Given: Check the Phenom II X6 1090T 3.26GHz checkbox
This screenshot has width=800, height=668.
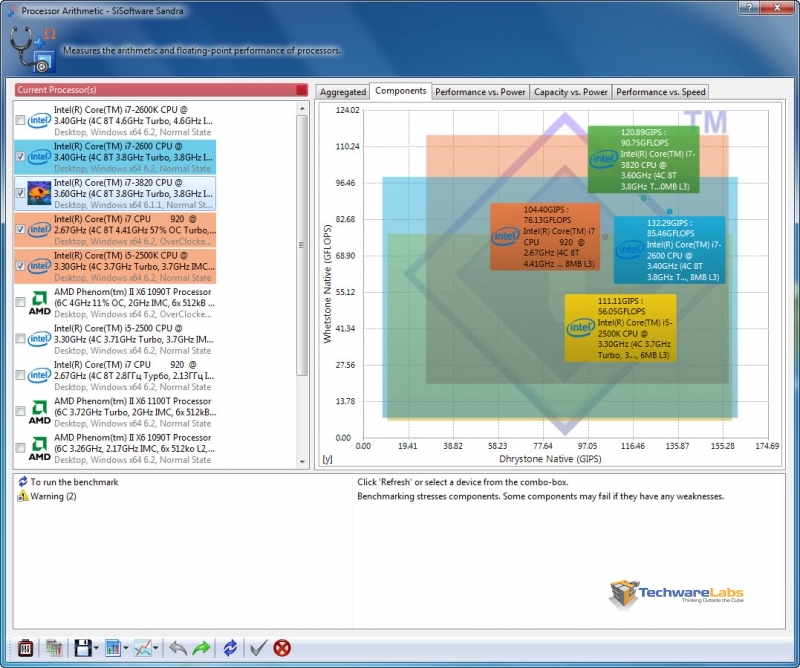Looking at the screenshot, I should tap(20, 448).
